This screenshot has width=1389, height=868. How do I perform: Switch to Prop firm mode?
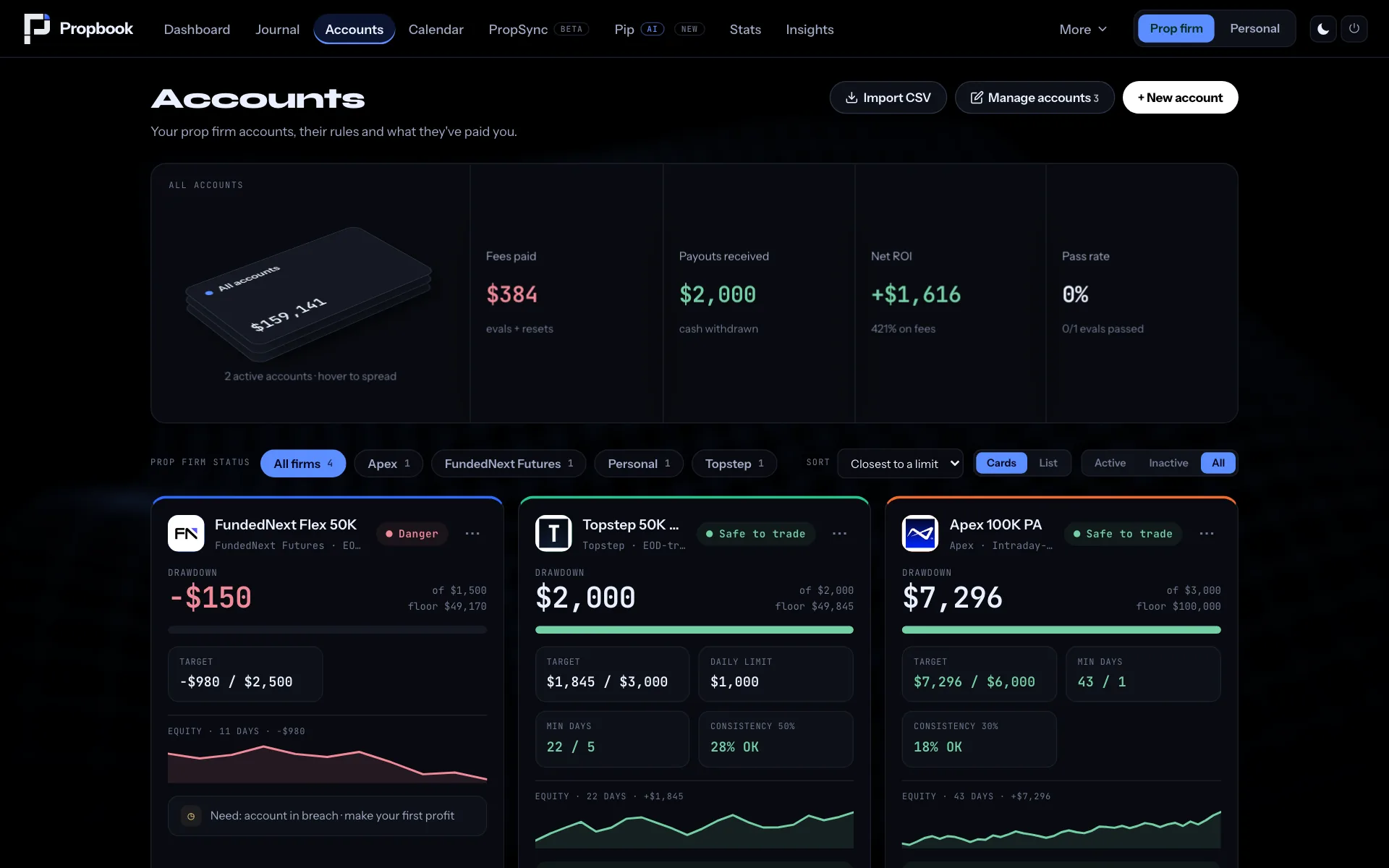coord(1176,29)
